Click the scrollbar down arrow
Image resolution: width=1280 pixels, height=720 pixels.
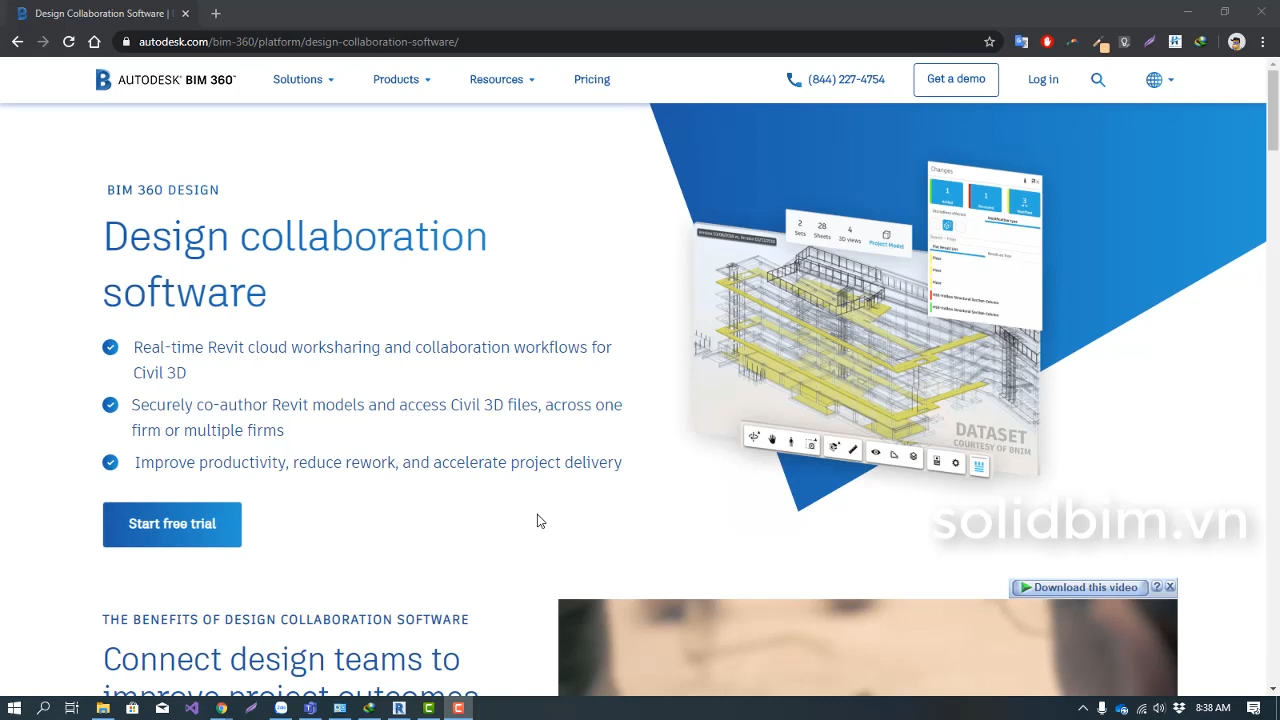pyautogui.click(x=1273, y=688)
